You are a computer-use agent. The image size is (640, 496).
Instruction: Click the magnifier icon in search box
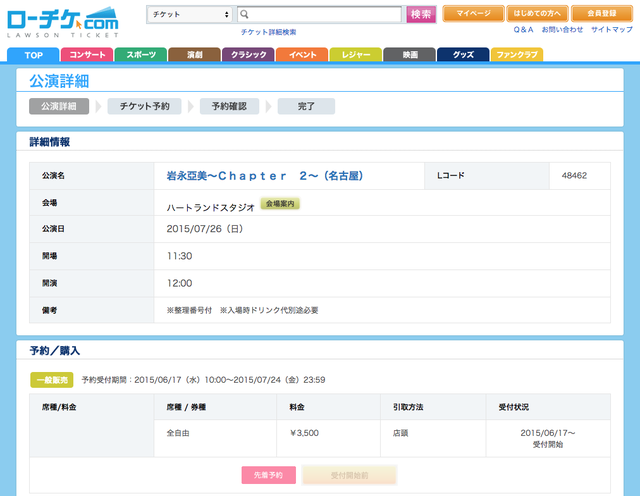pyautogui.click(x=244, y=14)
